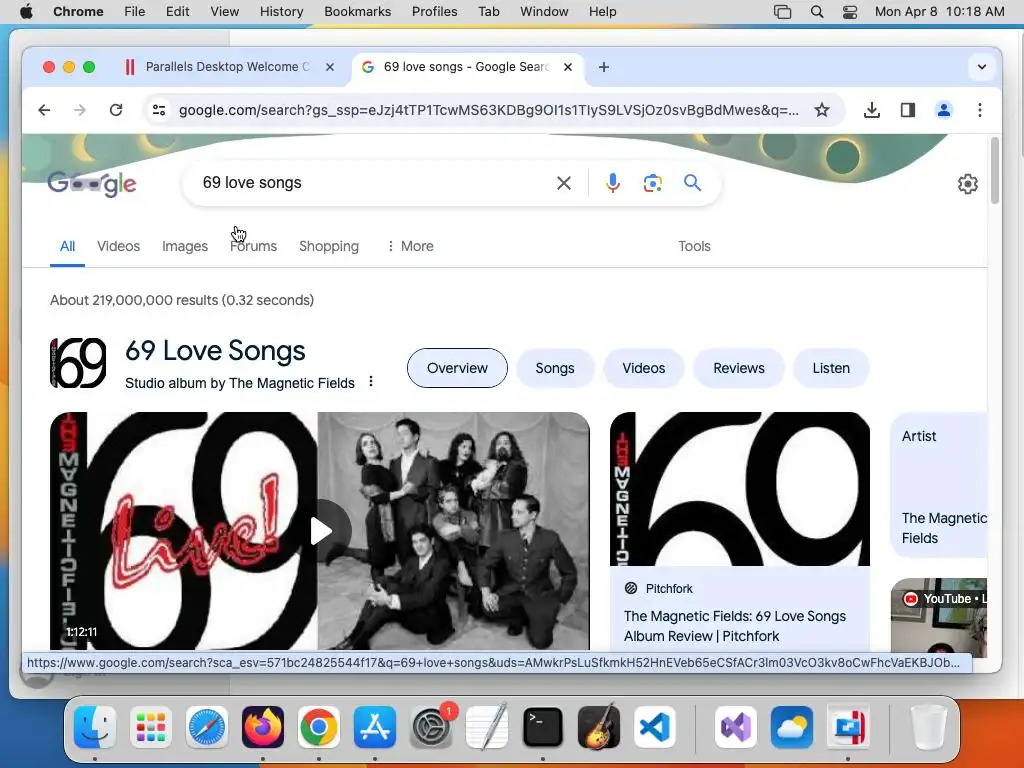Click the Reviews chip
Screen dimensions: 1024x768
739,368
